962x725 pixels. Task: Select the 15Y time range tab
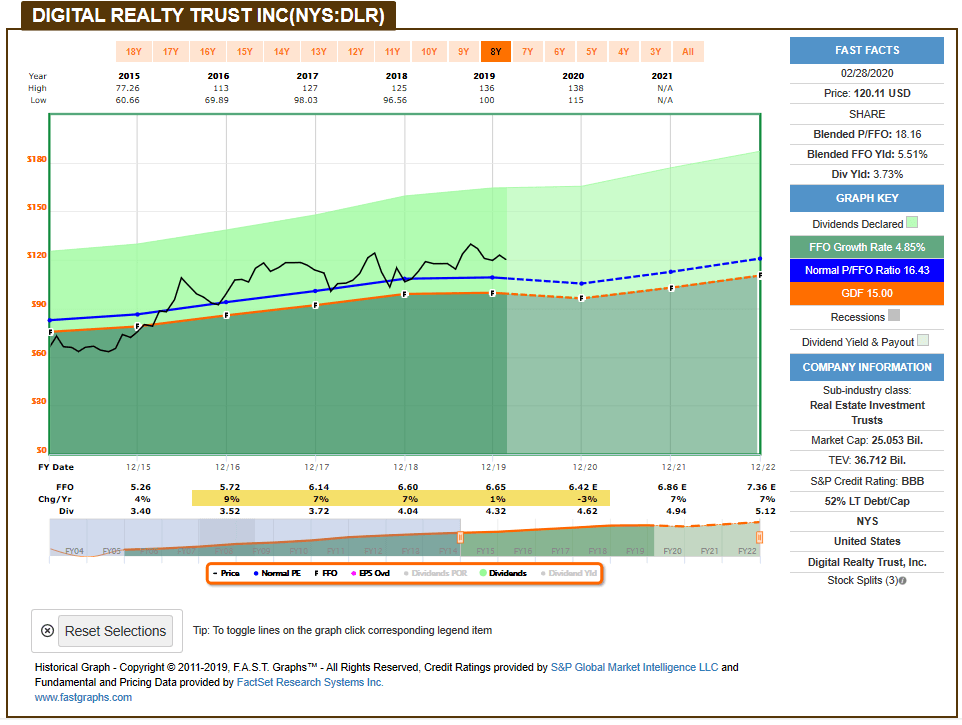245,52
